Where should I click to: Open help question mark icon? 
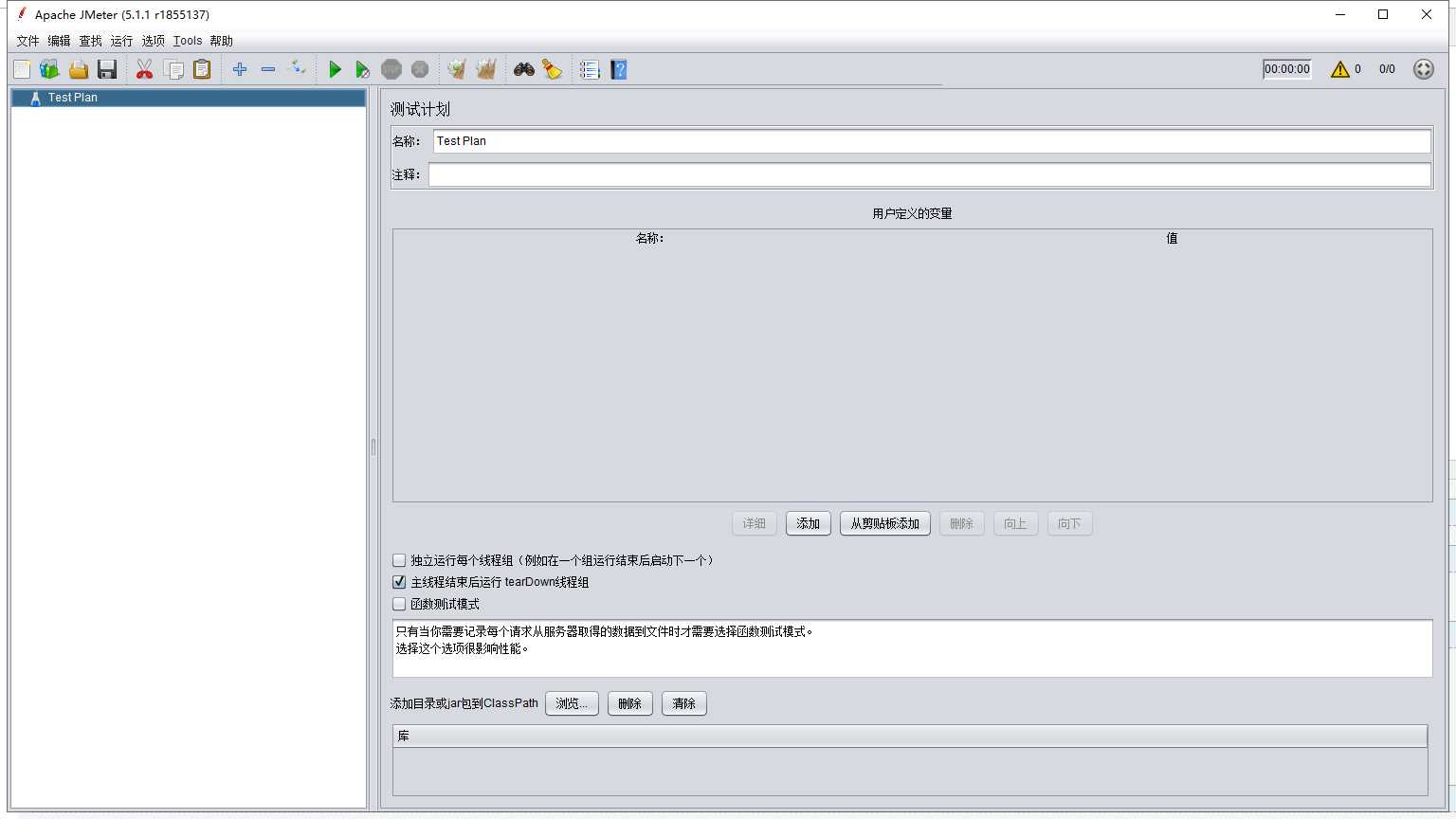(x=619, y=69)
